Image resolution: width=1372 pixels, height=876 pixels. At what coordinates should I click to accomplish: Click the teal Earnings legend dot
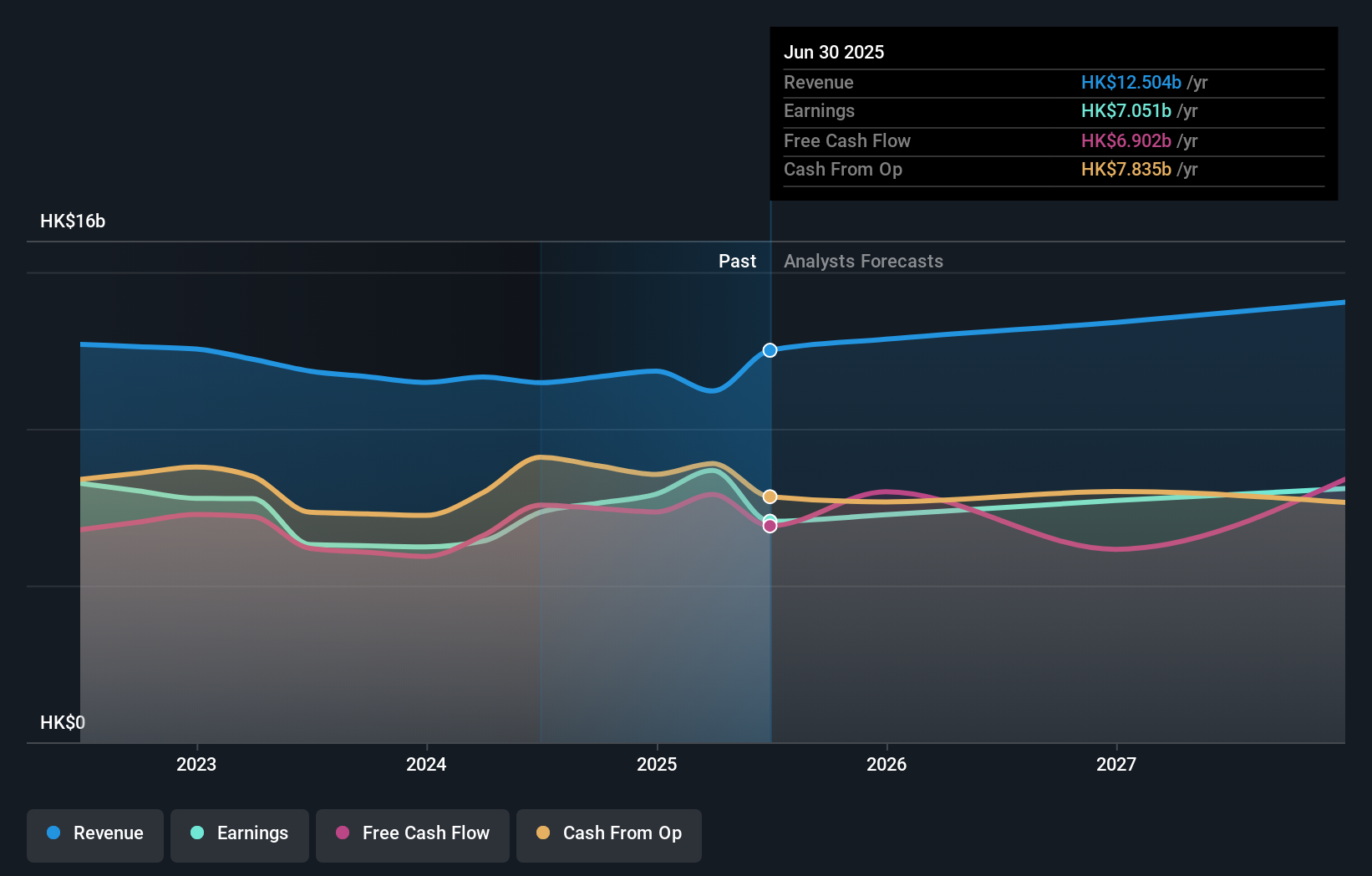[x=196, y=833]
